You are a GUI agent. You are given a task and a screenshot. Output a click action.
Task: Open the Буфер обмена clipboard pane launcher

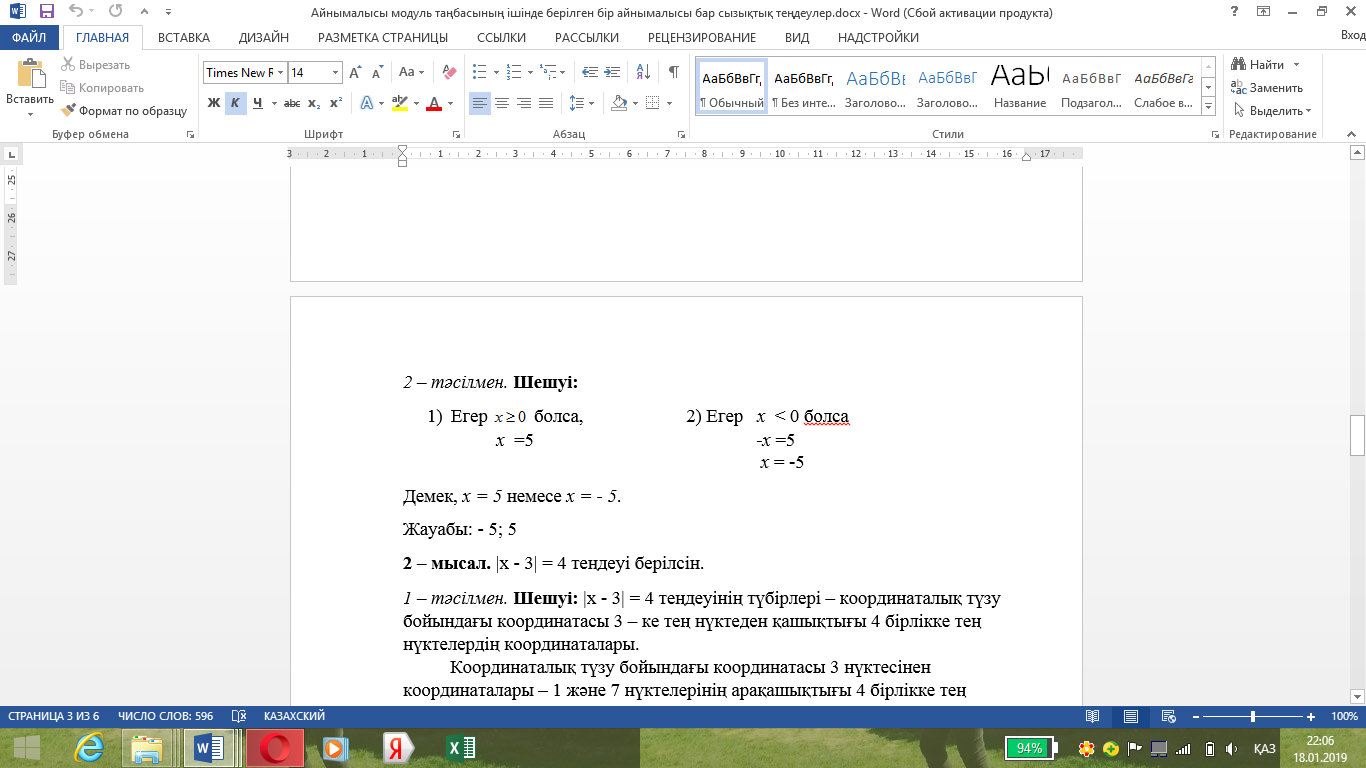coord(190,134)
